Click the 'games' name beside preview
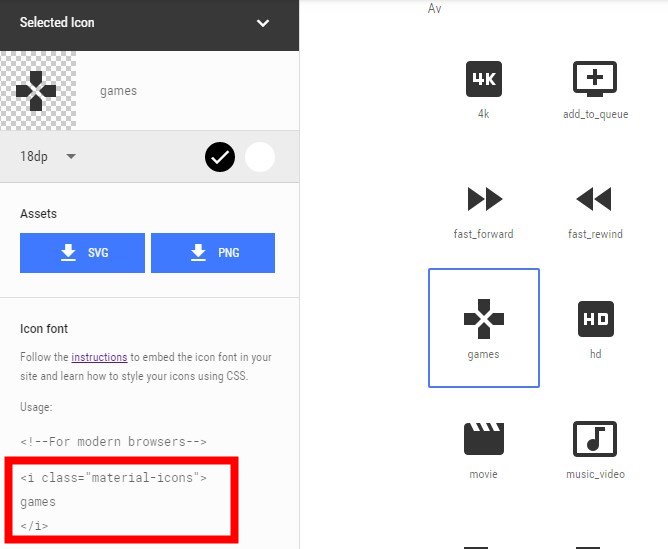 [118, 91]
